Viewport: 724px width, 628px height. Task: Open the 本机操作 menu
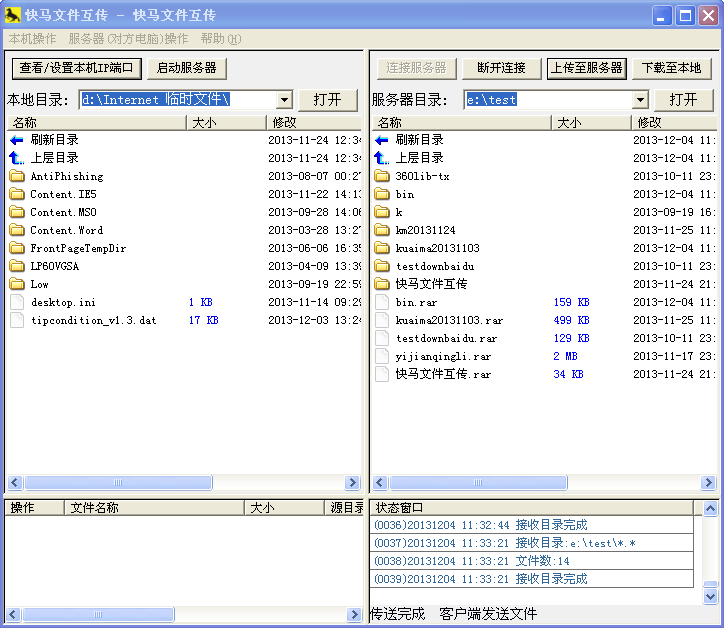(x=33, y=39)
